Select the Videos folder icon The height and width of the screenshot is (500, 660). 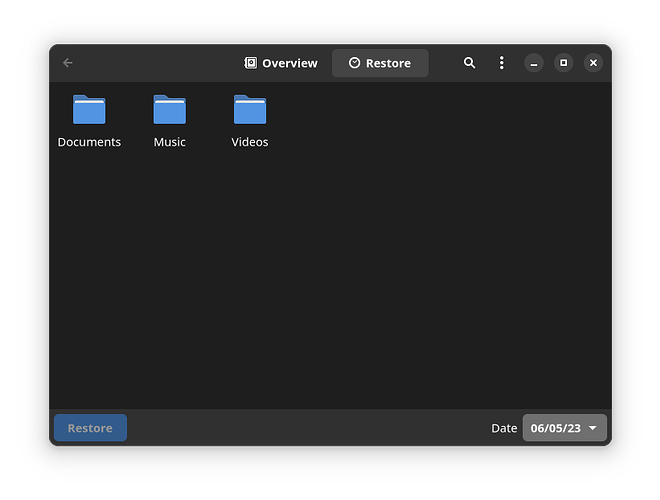(250, 109)
